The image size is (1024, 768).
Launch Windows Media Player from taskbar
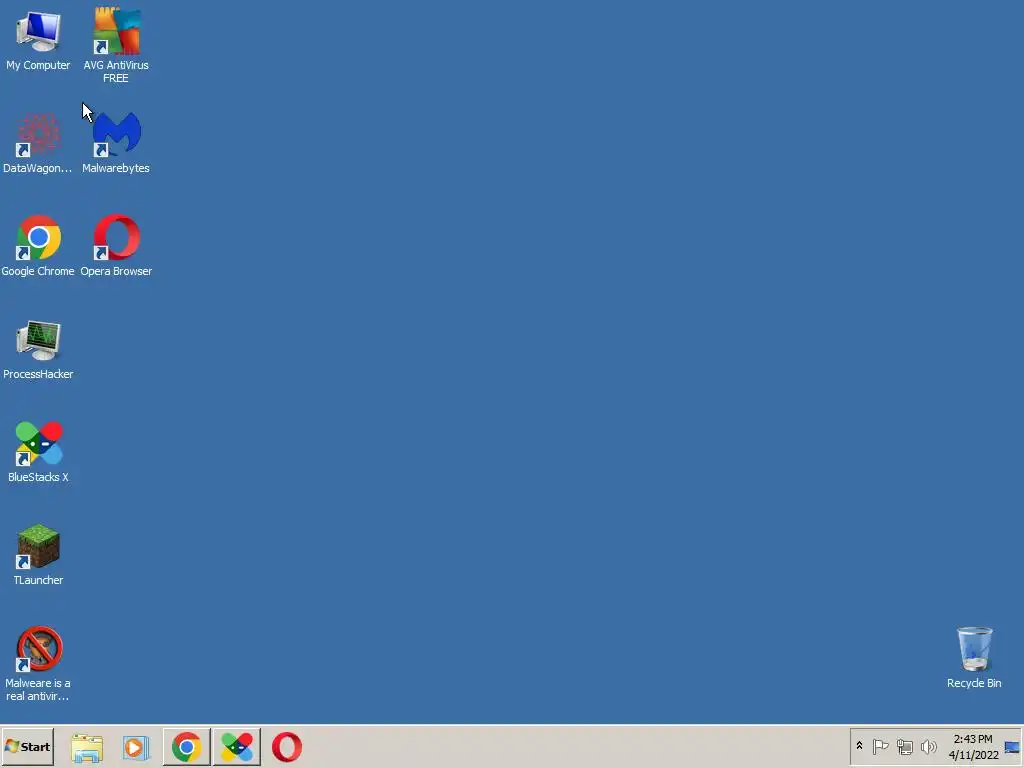(136, 747)
